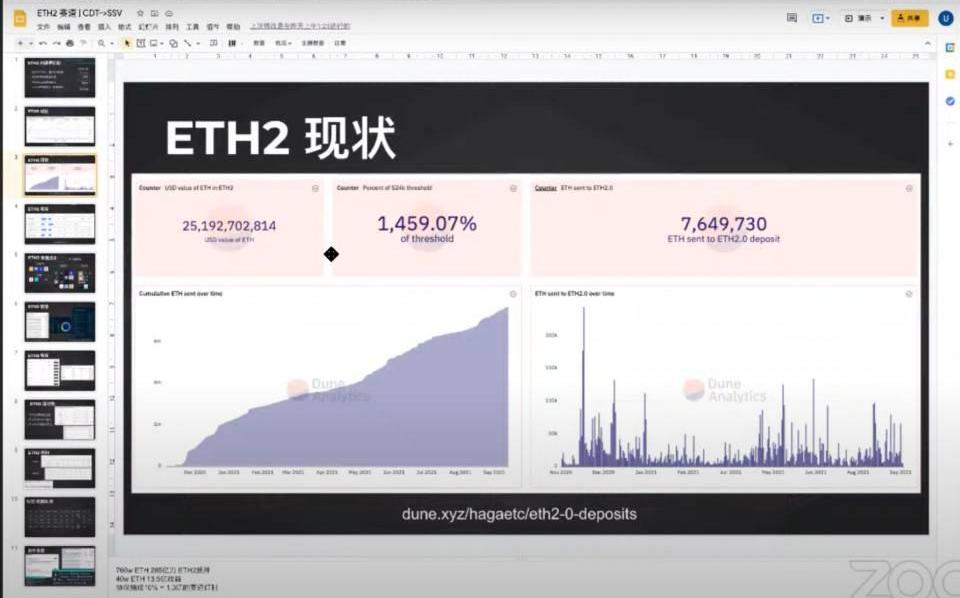Screen dimensions: 960x598
Task: Expand the slideshow options arrow
Action: tap(882, 18)
